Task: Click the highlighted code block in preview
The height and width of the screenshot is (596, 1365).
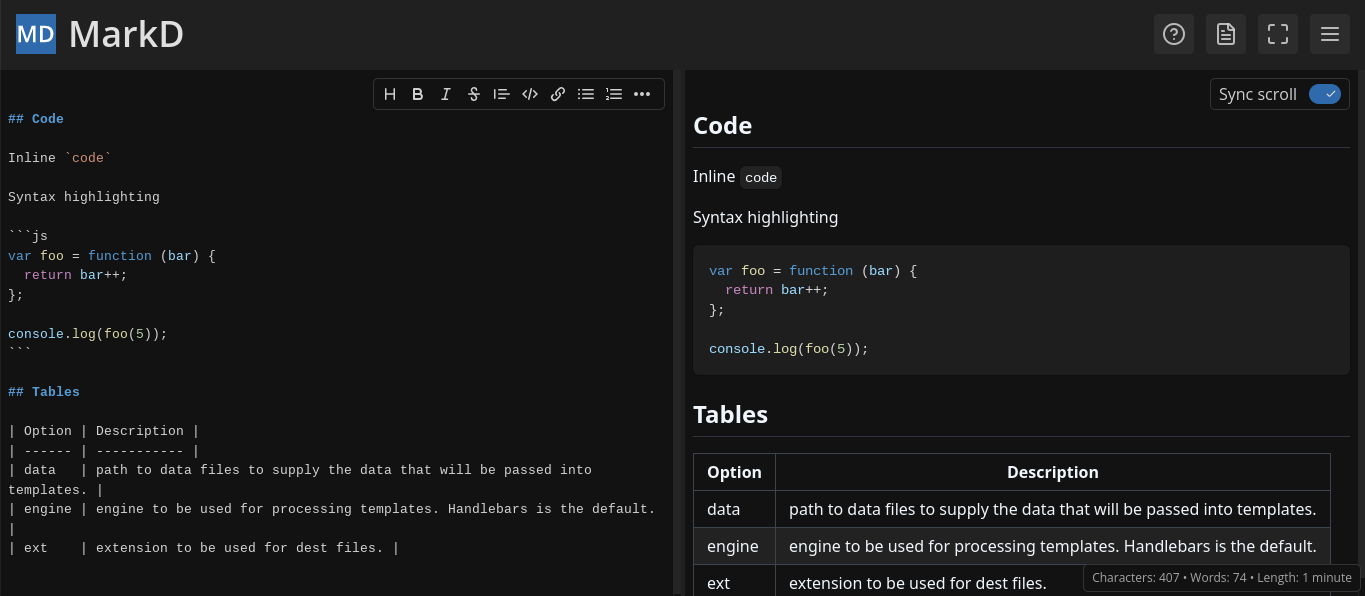Action: 1021,310
